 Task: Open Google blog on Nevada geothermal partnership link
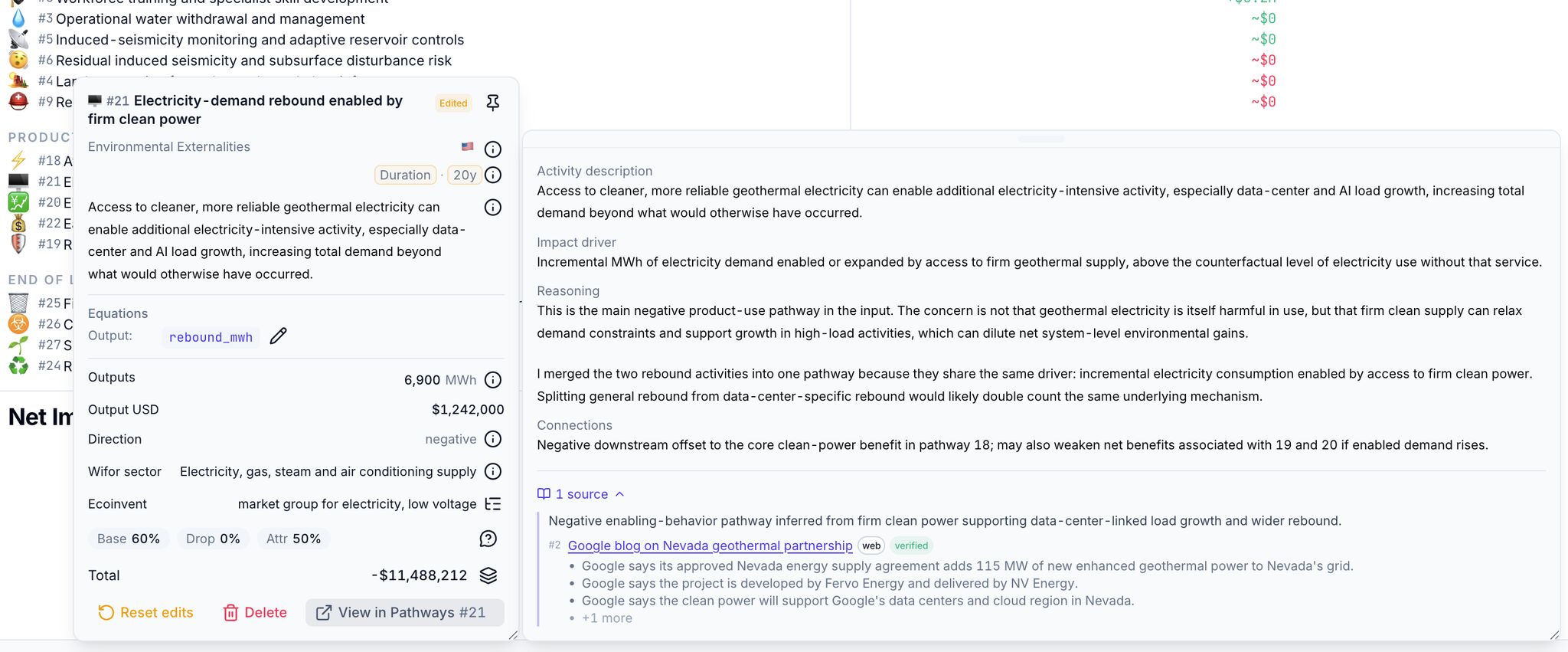point(710,546)
